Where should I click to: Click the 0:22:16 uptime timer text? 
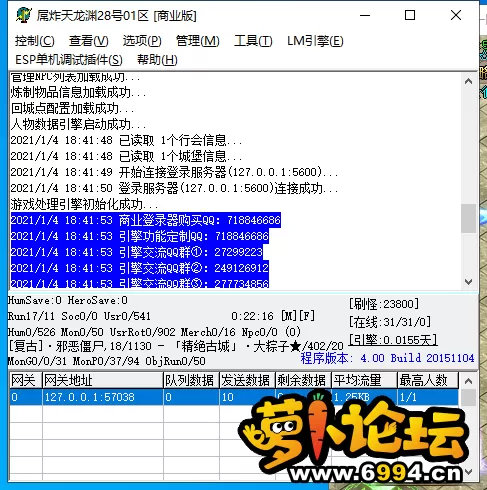252,316
